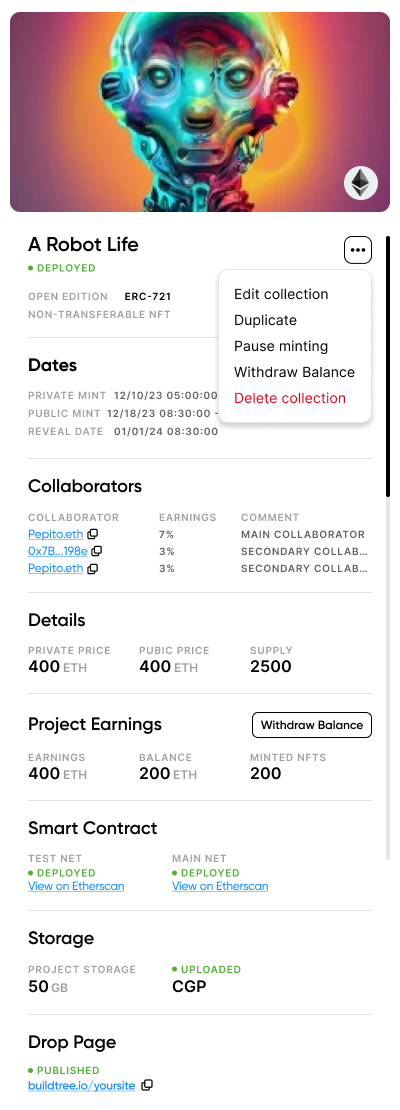
Task: Click the Withdraw Balance button in Project Earnings
Action: [x=312, y=725]
